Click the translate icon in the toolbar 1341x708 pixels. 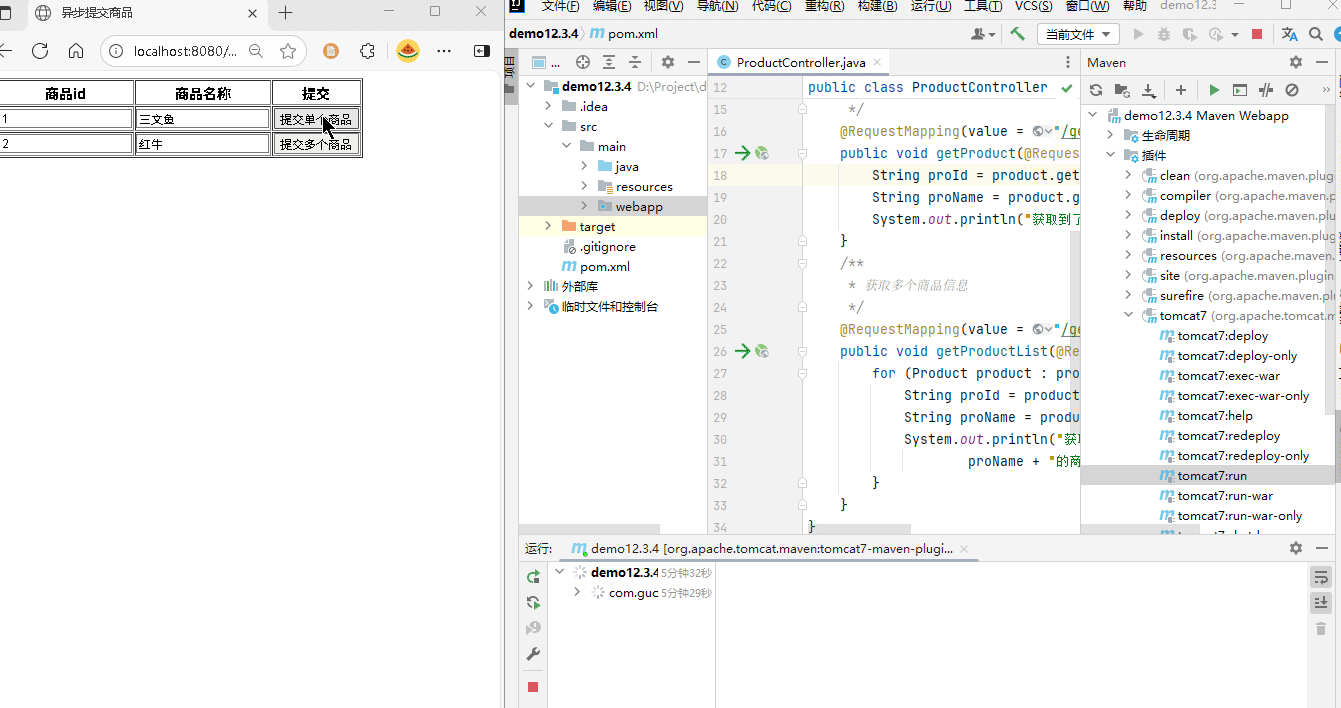point(1290,34)
